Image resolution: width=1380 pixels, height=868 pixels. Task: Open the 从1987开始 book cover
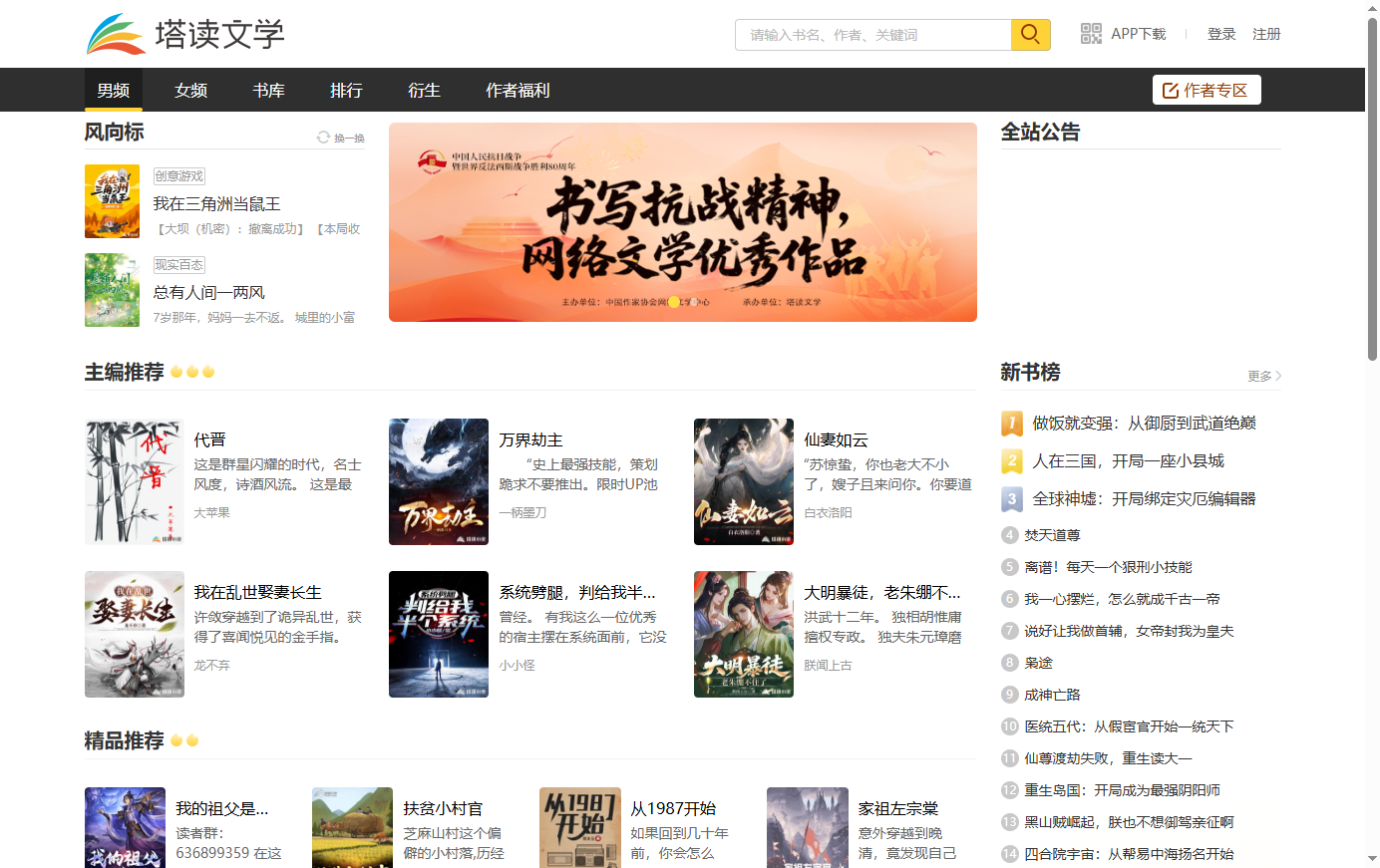pos(580,827)
